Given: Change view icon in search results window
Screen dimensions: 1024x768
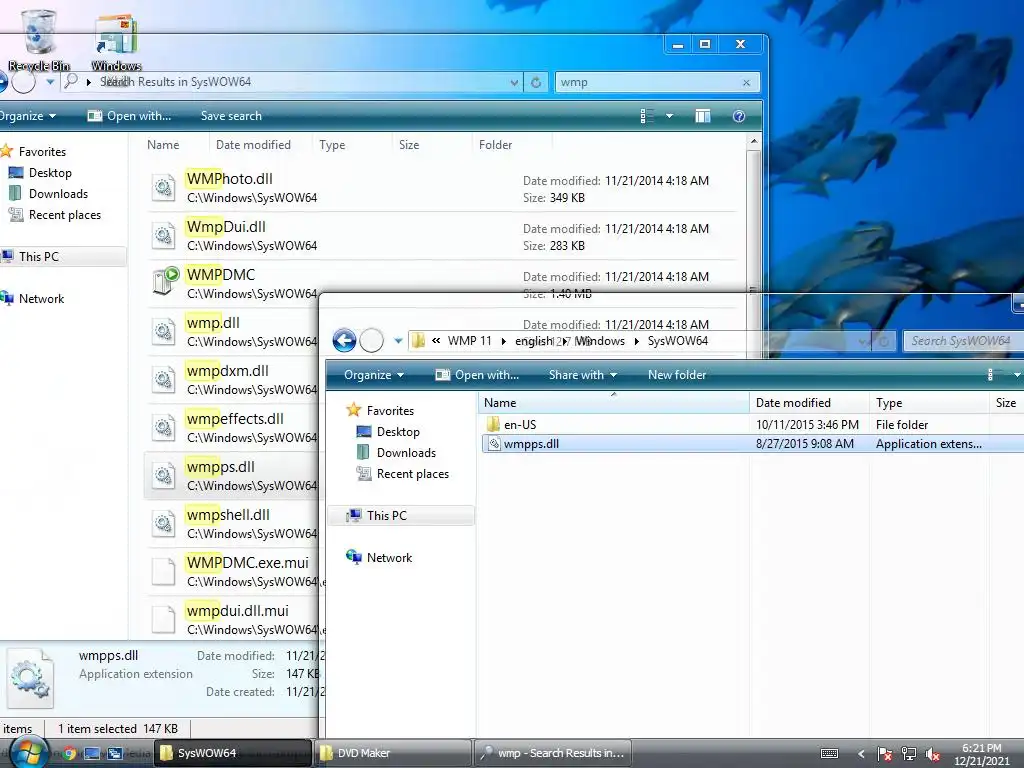Looking at the screenshot, I should 647,116.
